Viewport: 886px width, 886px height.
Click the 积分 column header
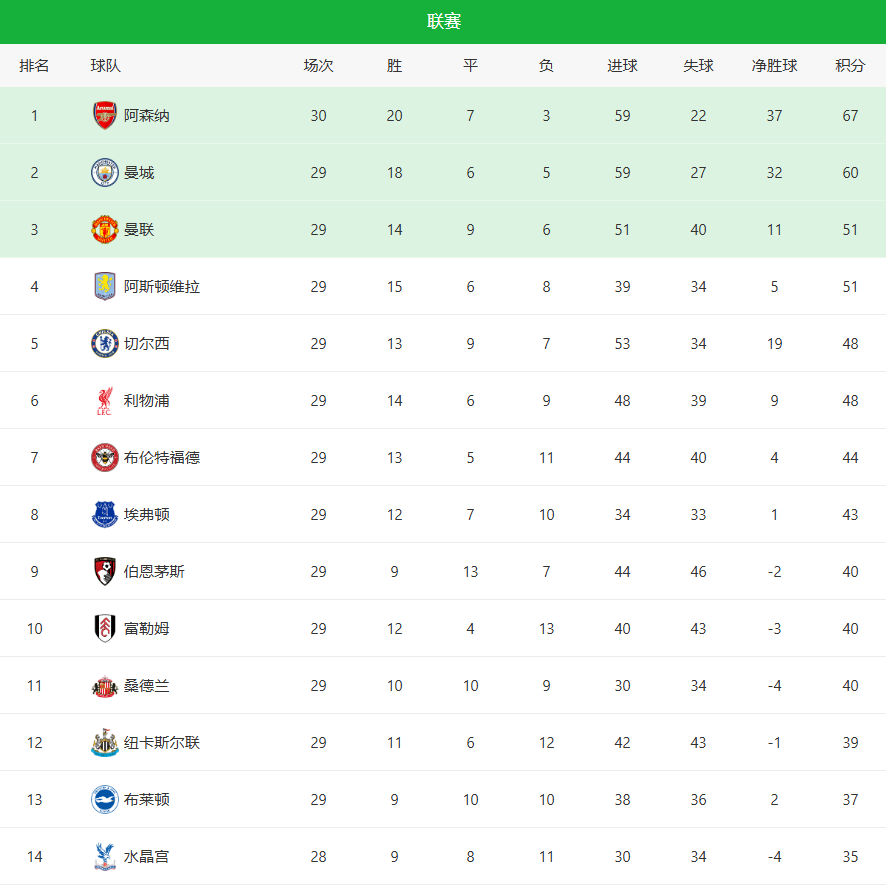(x=850, y=66)
